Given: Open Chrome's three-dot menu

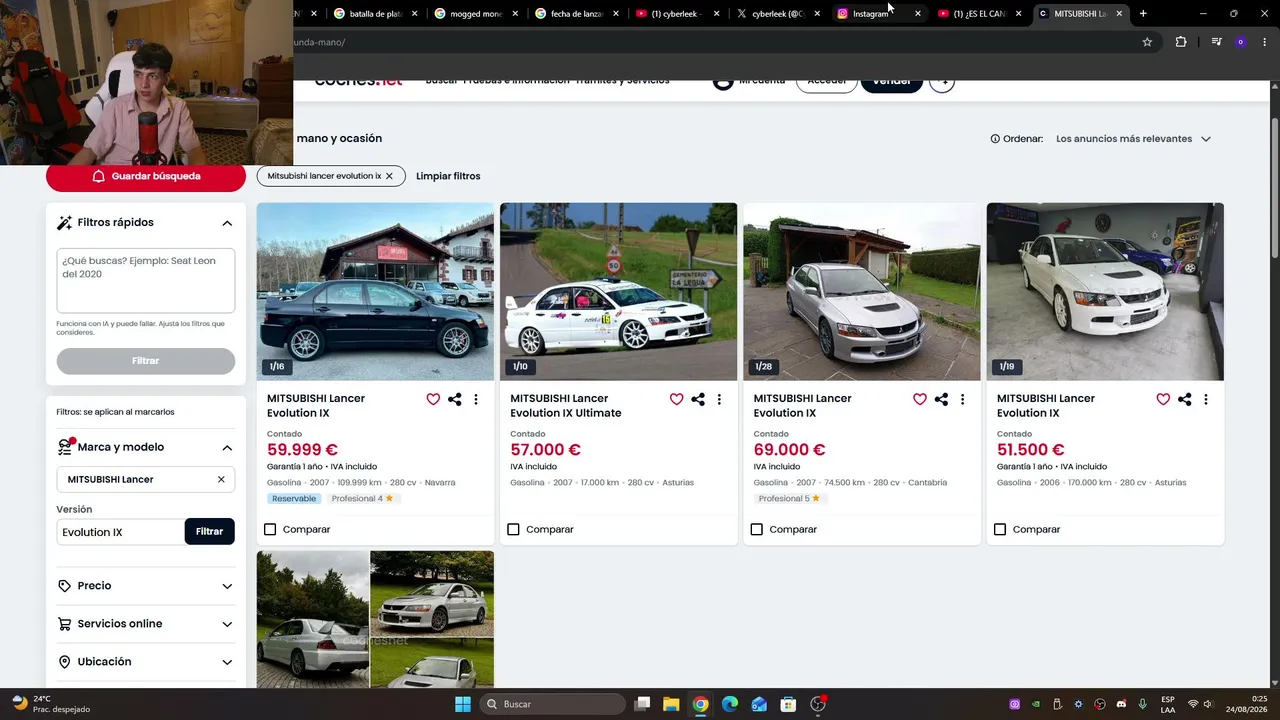Looking at the screenshot, I should coord(1264,42).
